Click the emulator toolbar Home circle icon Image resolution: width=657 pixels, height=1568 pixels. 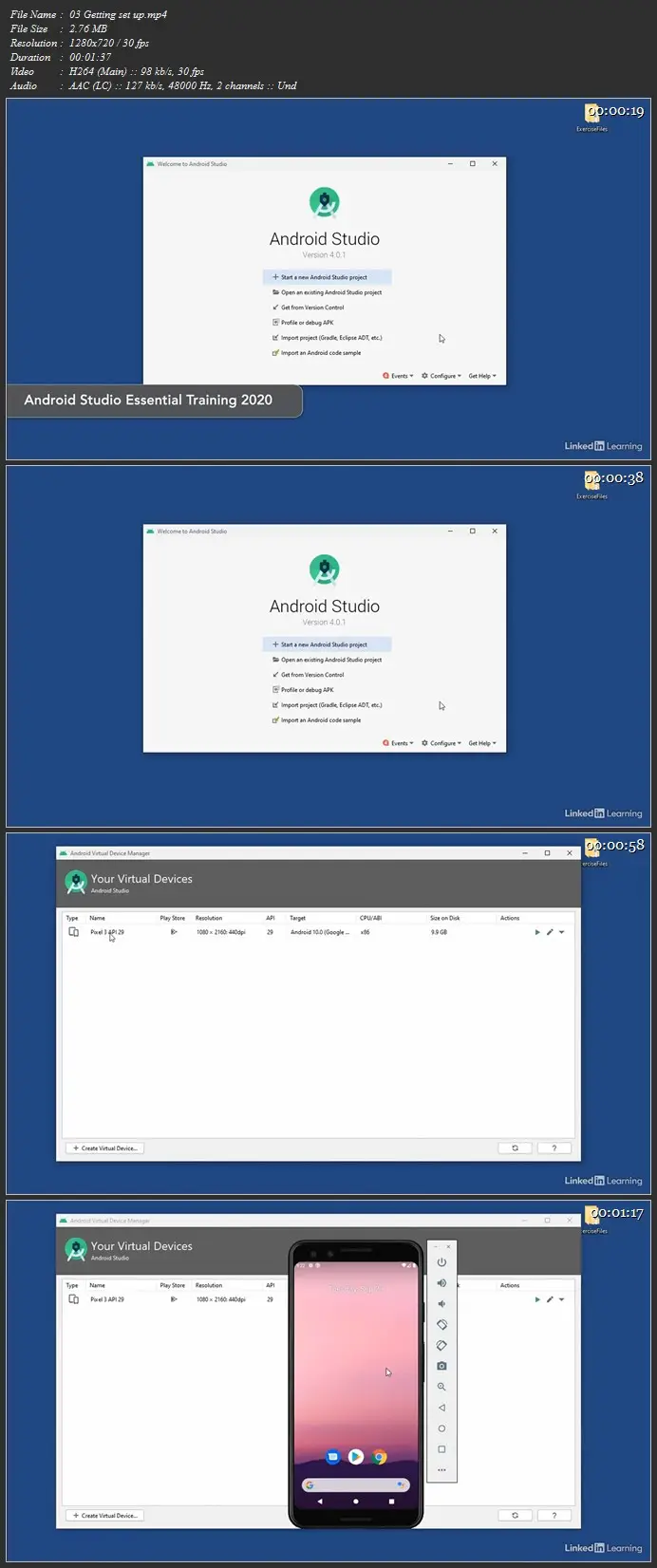pos(441,1428)
